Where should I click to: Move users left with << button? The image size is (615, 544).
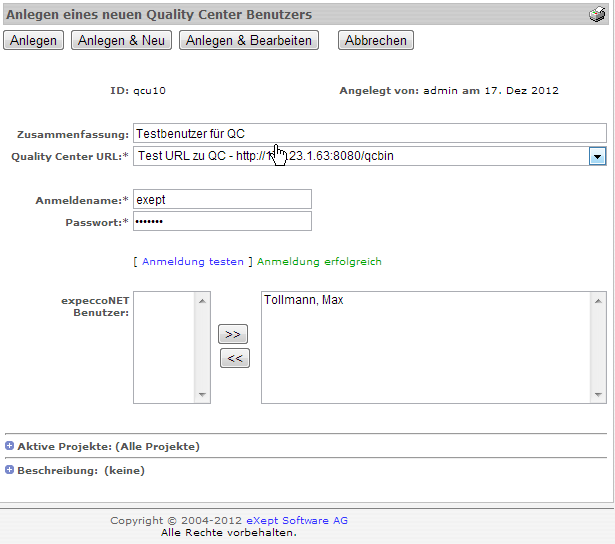point(233,358)
